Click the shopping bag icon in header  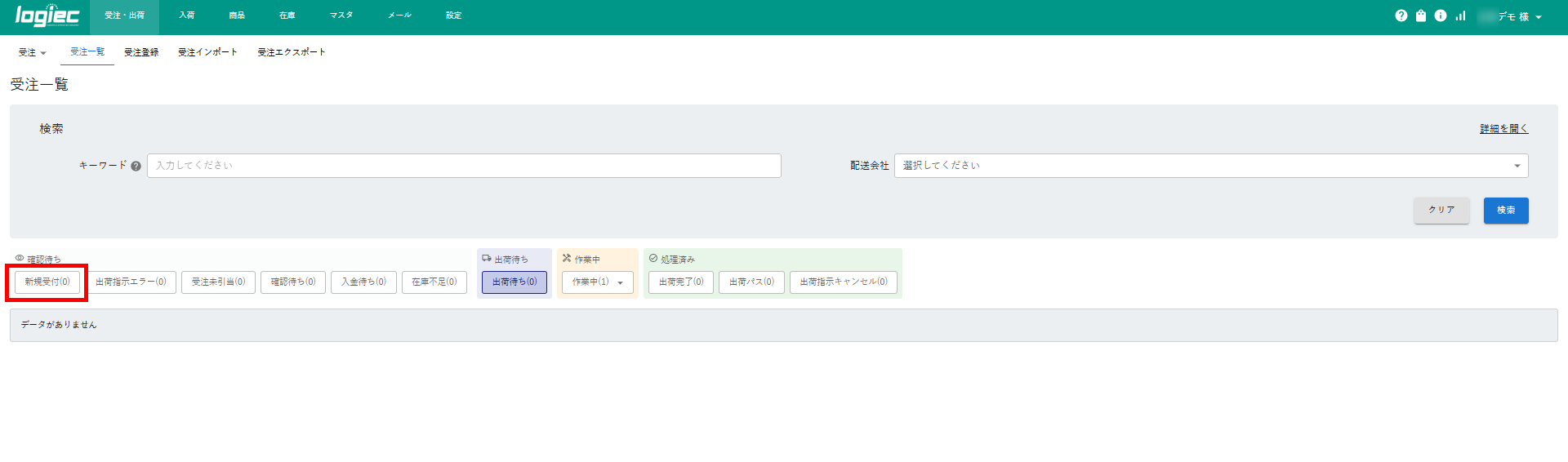pyautogui.click(x=1421, y=16)
